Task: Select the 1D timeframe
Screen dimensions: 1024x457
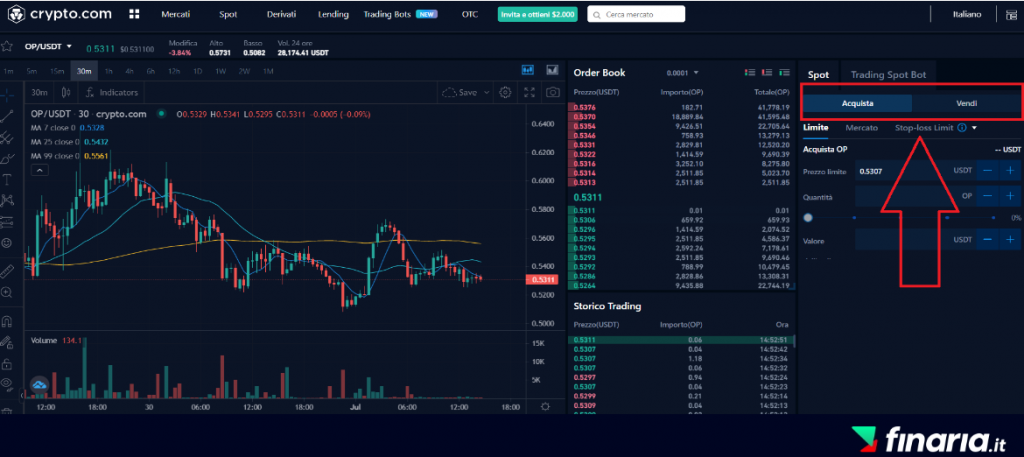Action: click(197, 71)
